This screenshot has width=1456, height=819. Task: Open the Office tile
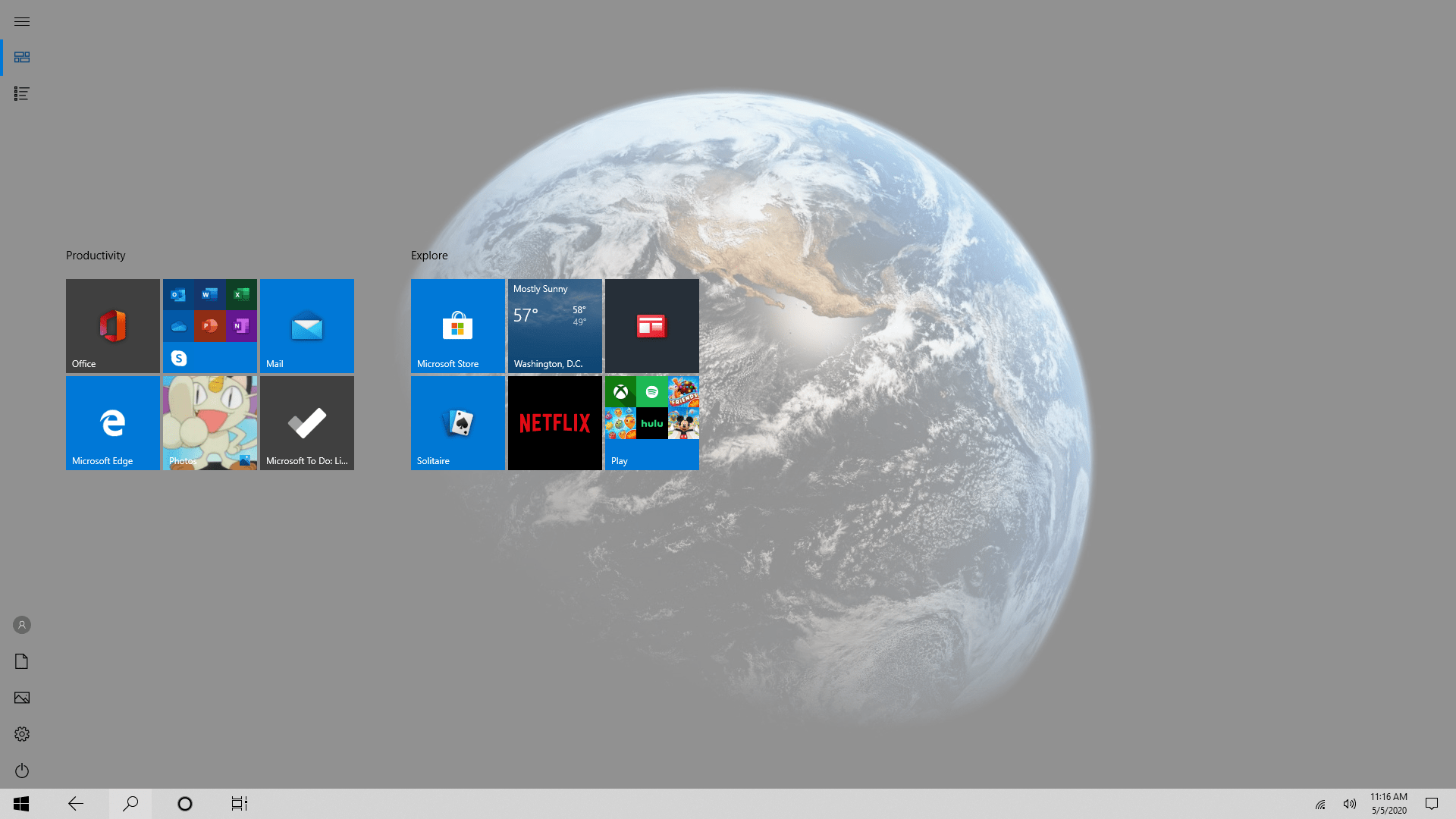112,326
